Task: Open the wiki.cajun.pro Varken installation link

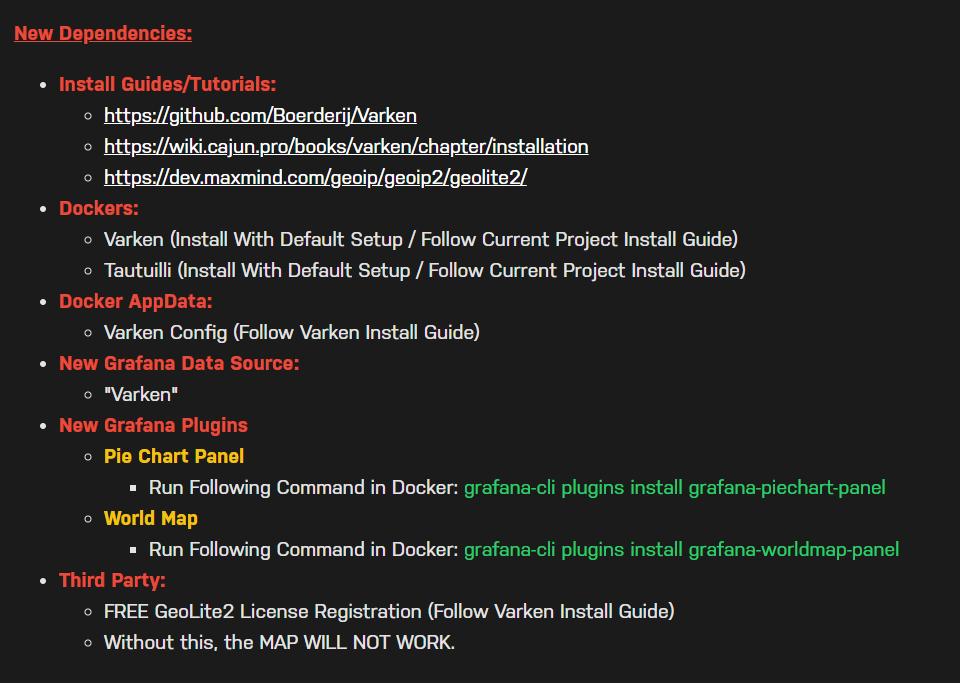Action: (346, 146)
